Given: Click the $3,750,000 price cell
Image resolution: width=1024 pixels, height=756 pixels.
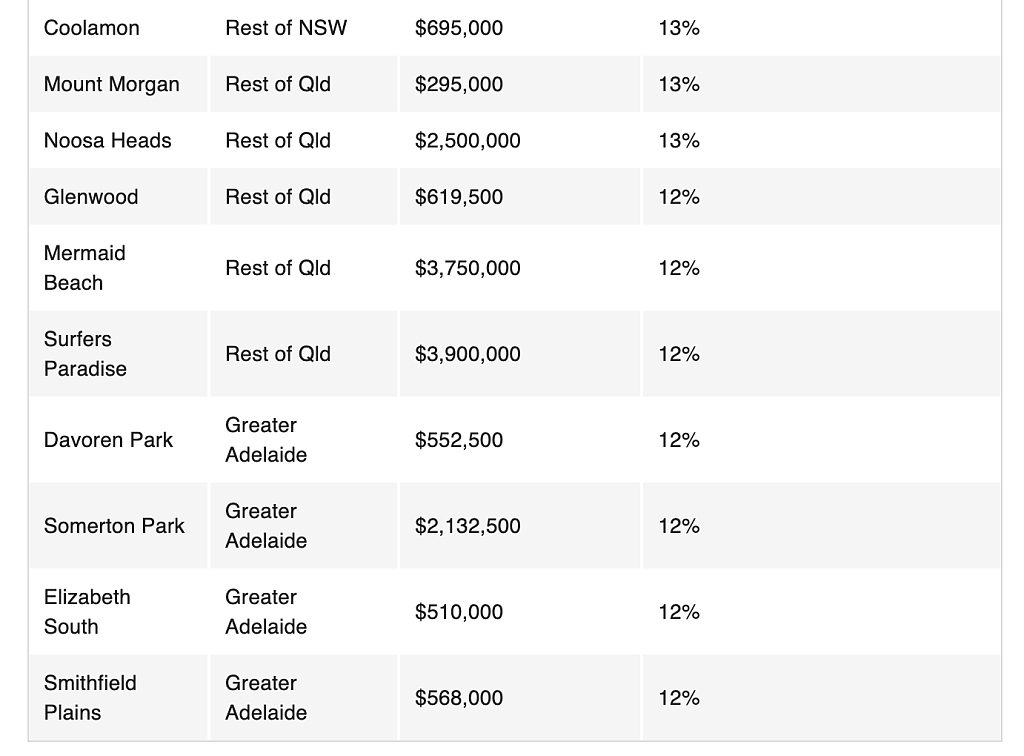Looking at the screenshot, I should click(520, 268).
